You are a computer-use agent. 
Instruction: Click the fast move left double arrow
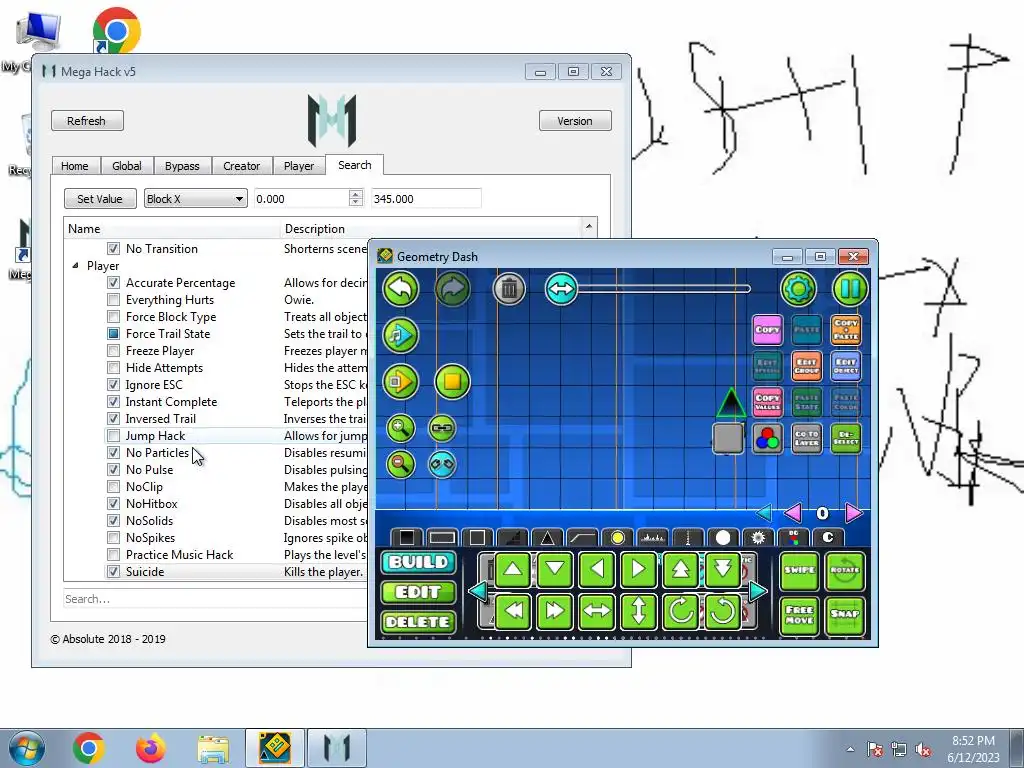tap(513, 611)
